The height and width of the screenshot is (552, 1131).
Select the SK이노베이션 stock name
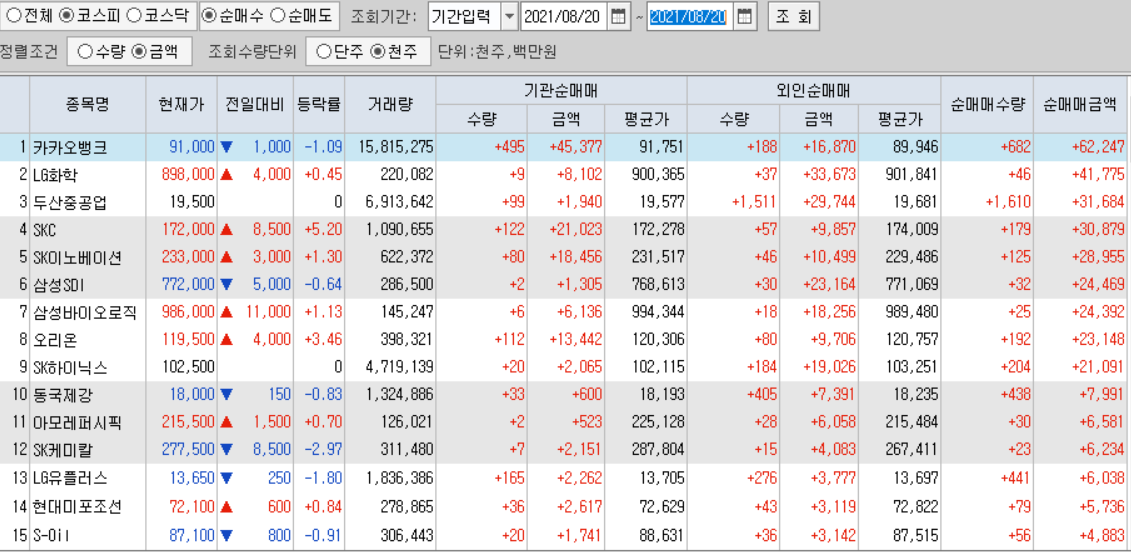point(77,257)
